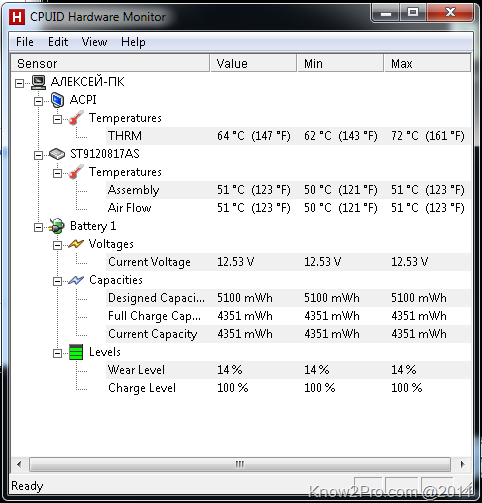Select the Charge Level row
This screenshot has width=482, height=503.
288,388
